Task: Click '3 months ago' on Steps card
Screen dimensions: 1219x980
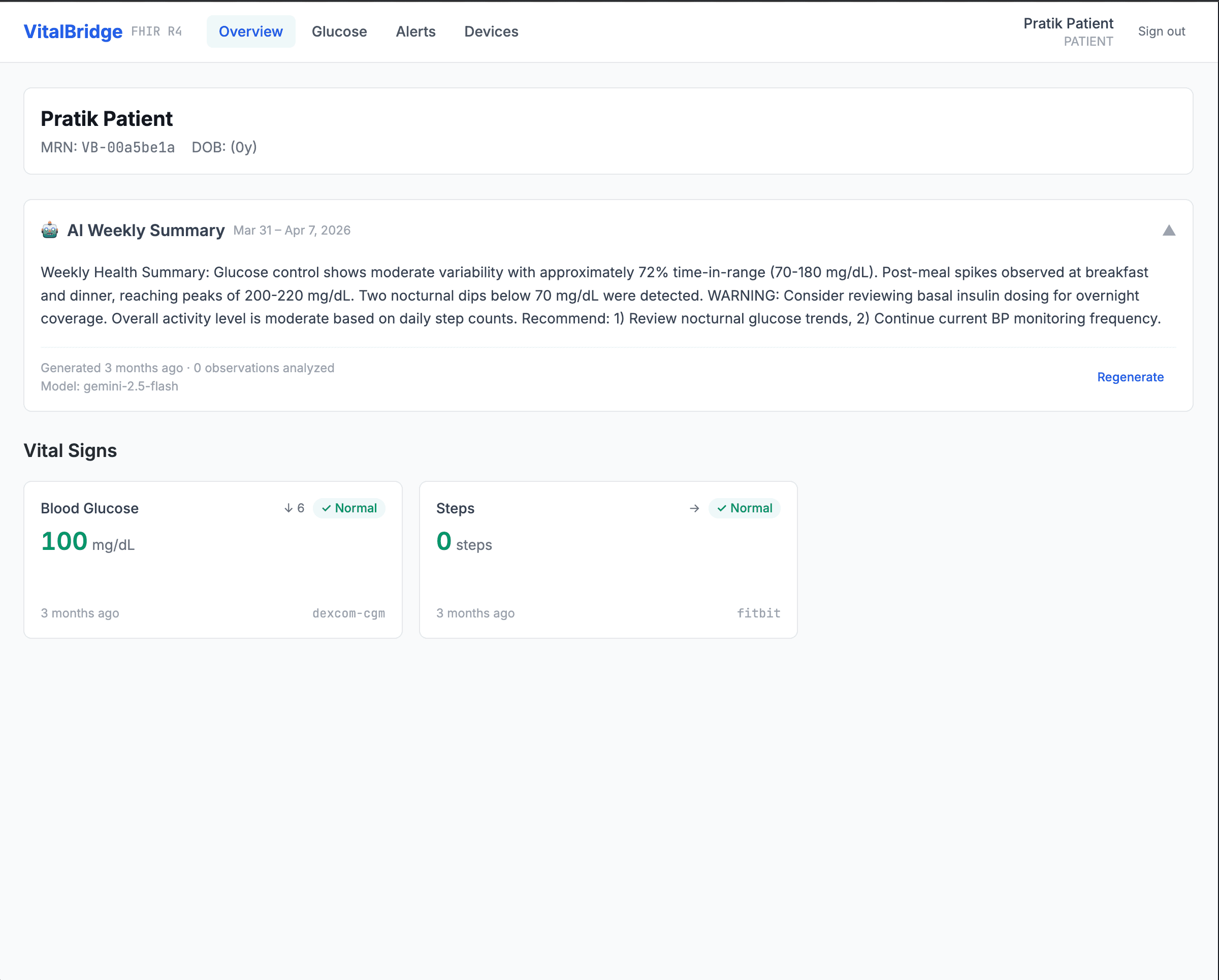Action: 475,613
